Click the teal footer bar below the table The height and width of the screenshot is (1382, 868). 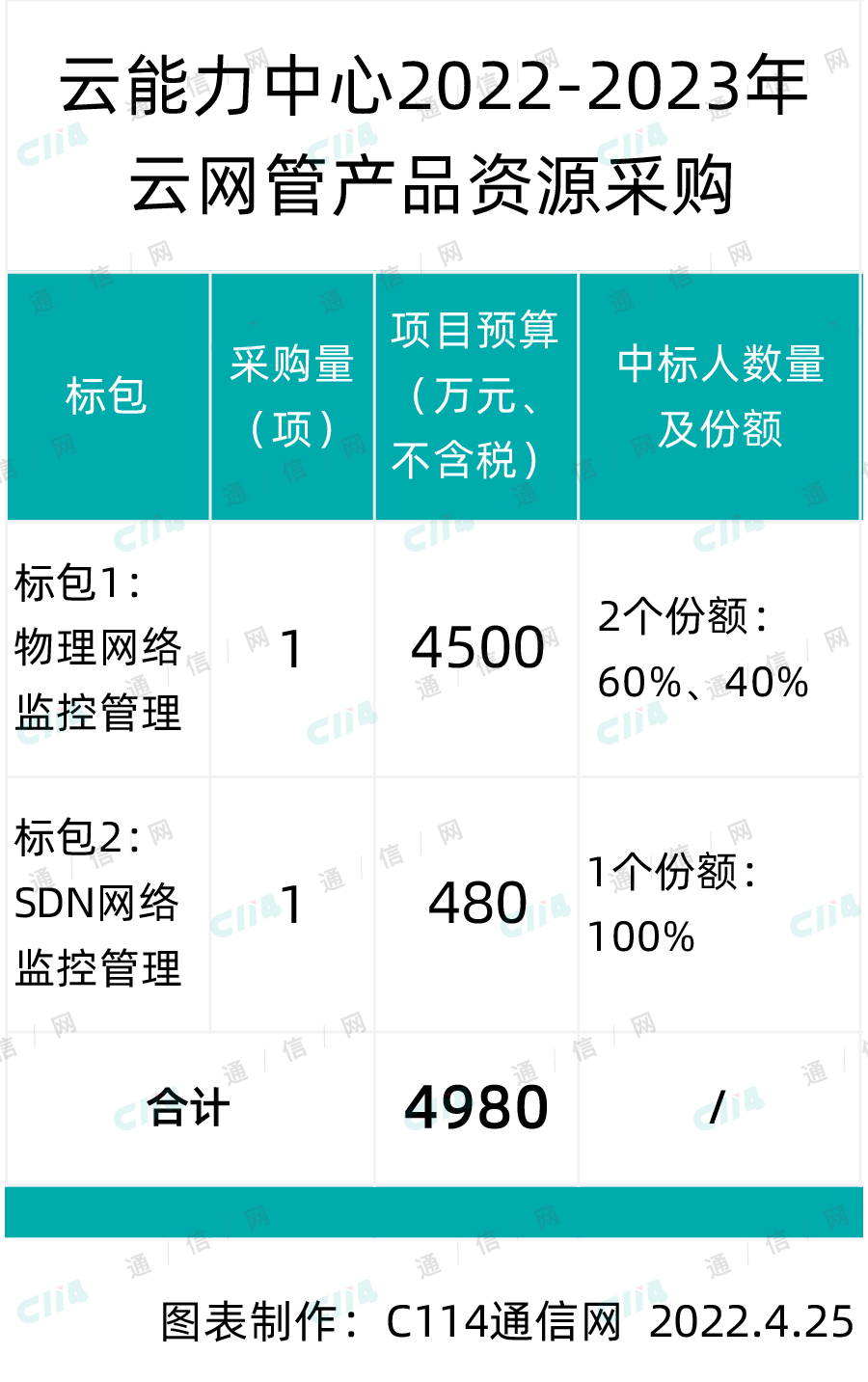pyautogui.click(x=434, y=1211)
